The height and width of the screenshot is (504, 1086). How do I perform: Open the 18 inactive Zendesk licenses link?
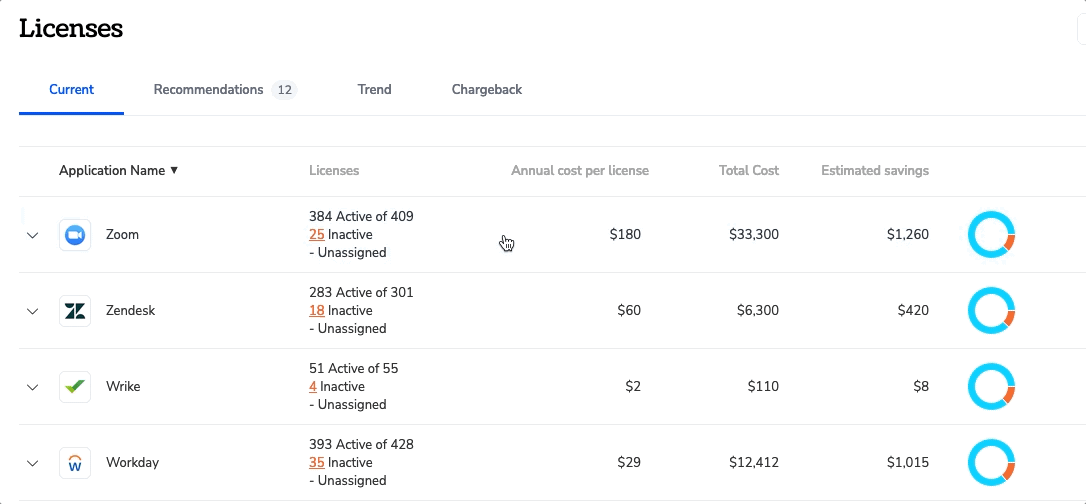coord(317,311)
